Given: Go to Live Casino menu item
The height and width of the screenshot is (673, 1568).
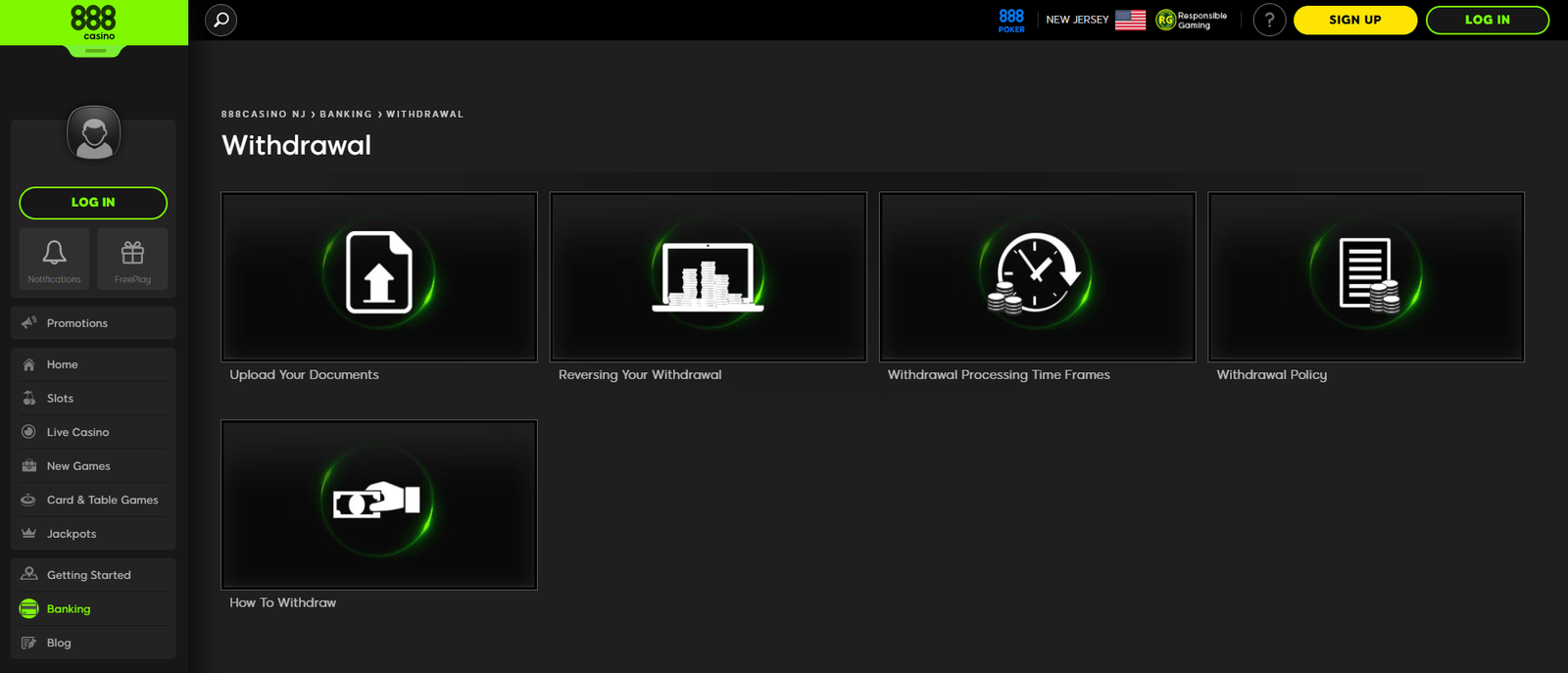Looking at the screenshot, I should (93, 432).
